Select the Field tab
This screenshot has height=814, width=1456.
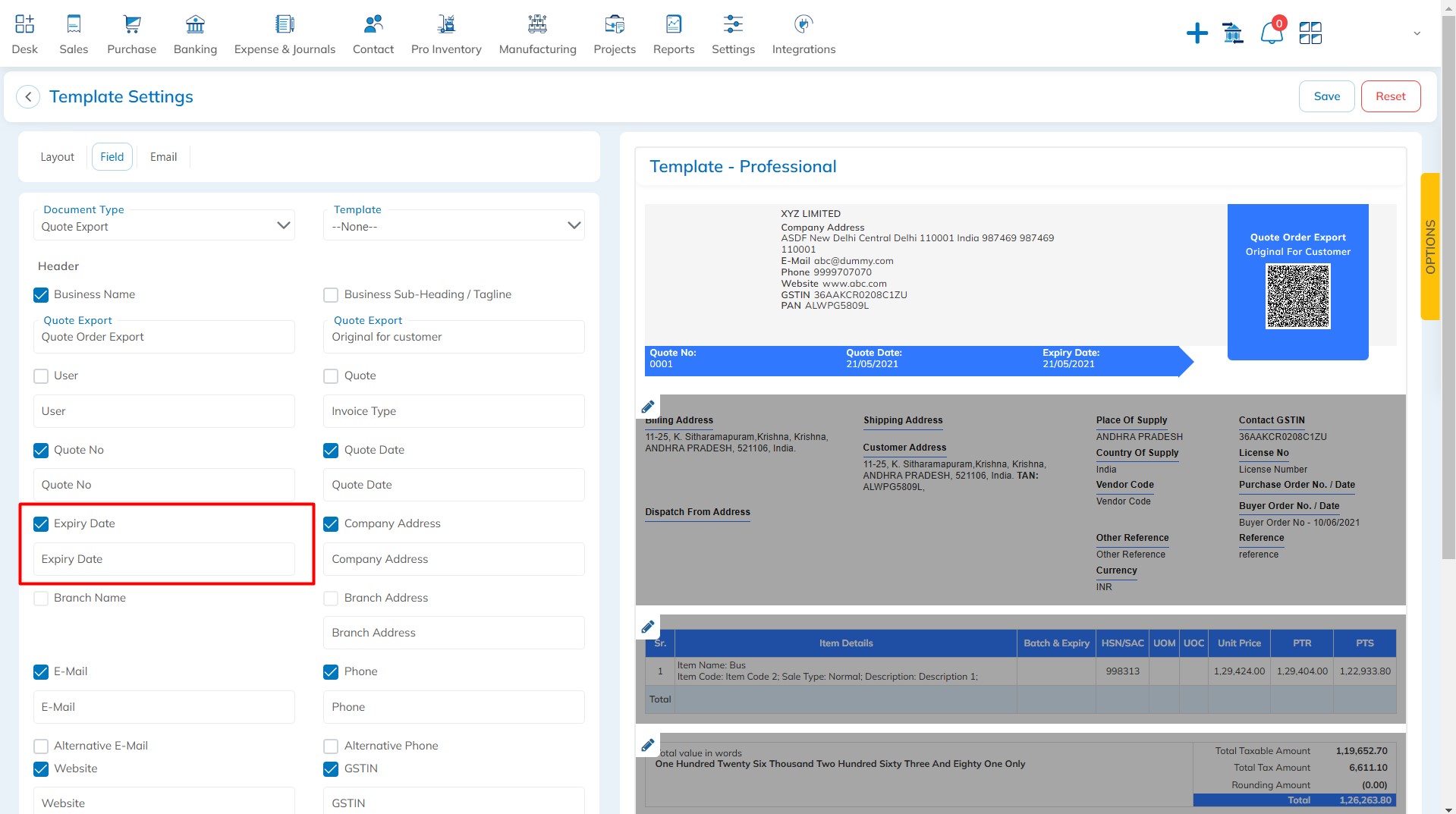(112, 157)
